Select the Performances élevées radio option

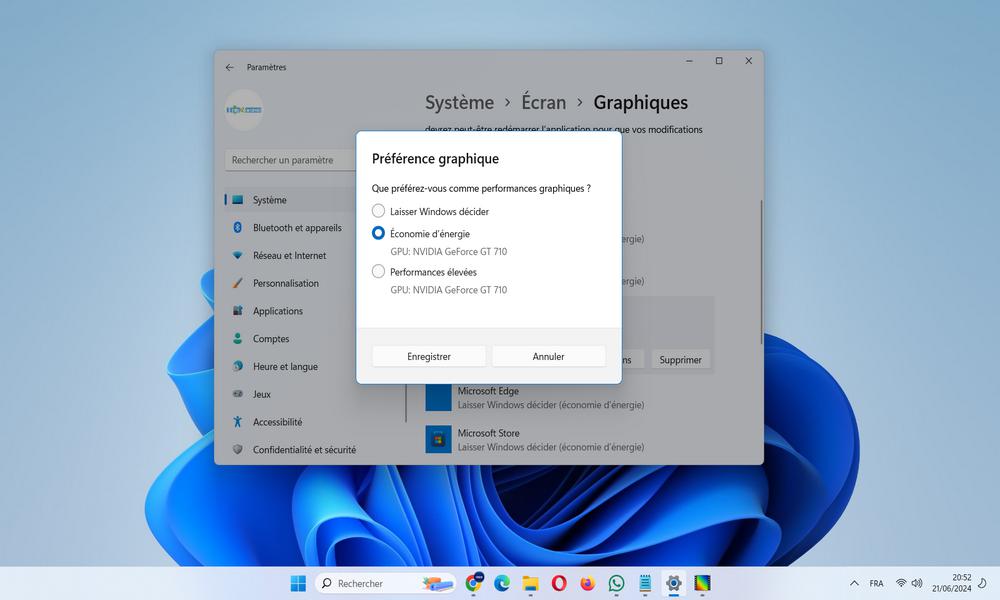tap(378, 271)
